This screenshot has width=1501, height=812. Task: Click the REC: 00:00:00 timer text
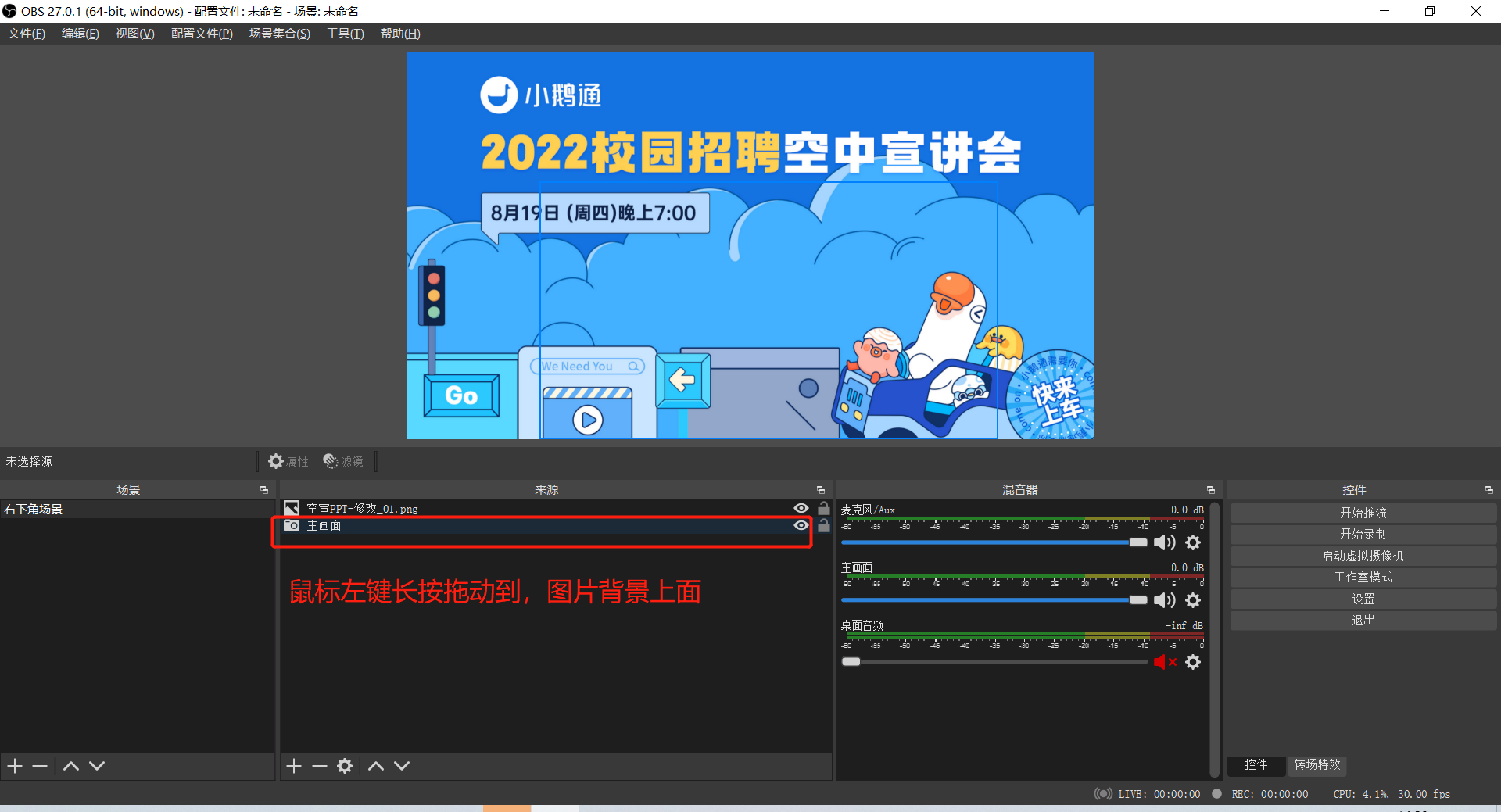[1270, 794]
